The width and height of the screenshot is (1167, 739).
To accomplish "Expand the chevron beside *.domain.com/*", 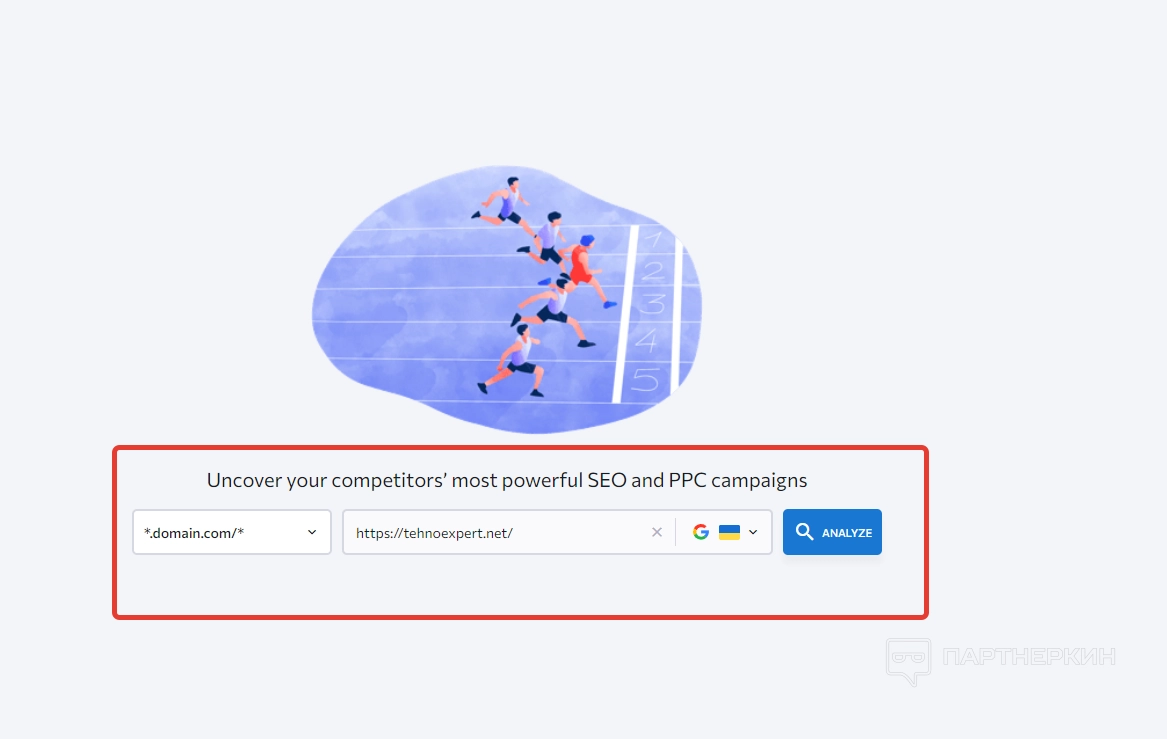I will [x=312, y=532].
